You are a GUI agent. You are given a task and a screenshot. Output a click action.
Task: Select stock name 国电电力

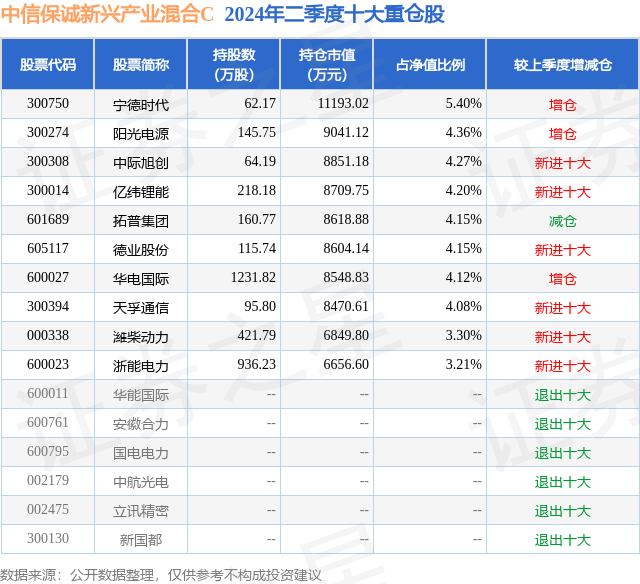pos(141,453)
